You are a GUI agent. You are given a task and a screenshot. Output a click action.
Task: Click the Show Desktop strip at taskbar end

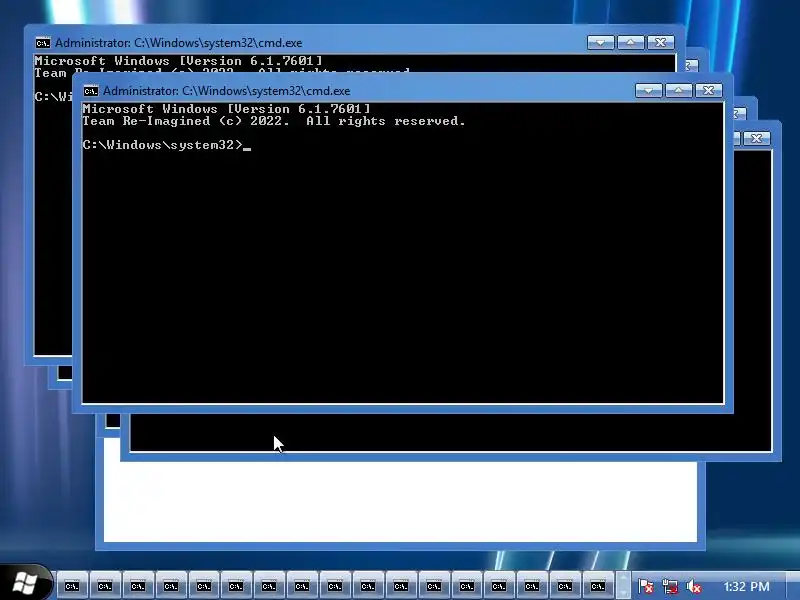coord(793,586)
